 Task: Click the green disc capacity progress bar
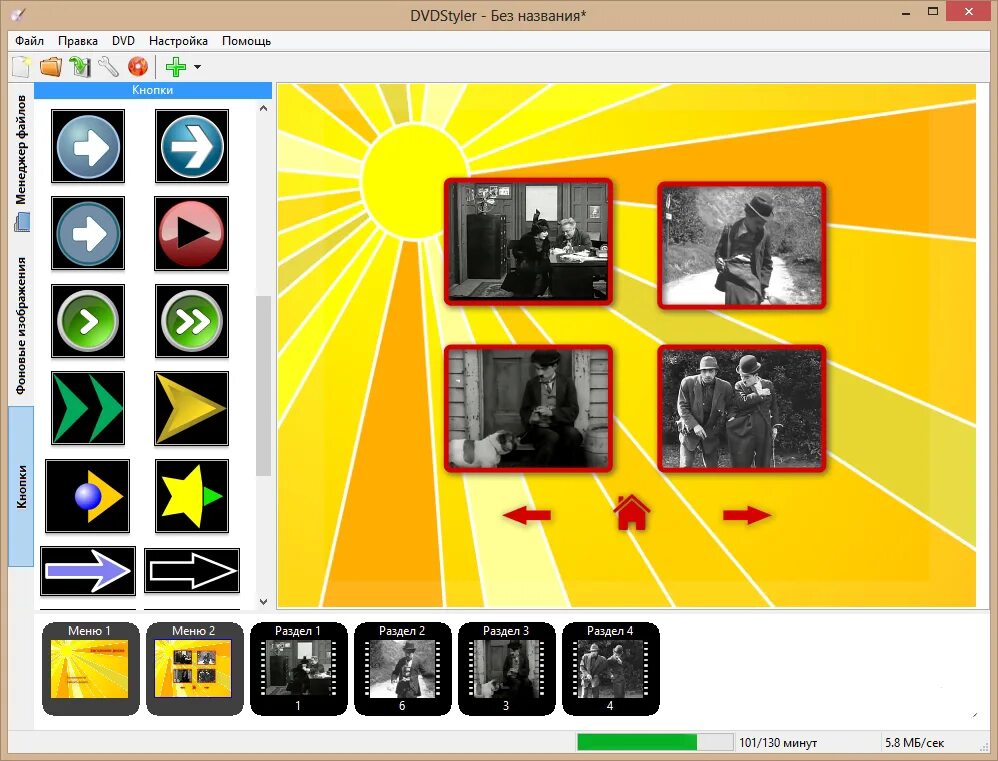[x=655, y=742]
